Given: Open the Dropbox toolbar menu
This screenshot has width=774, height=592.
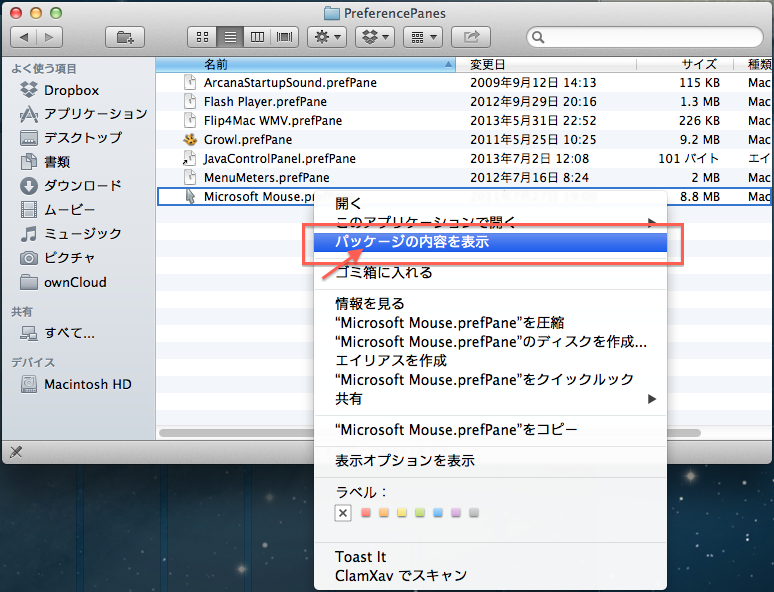Looking at the screenshot, I should click(375, 37).
